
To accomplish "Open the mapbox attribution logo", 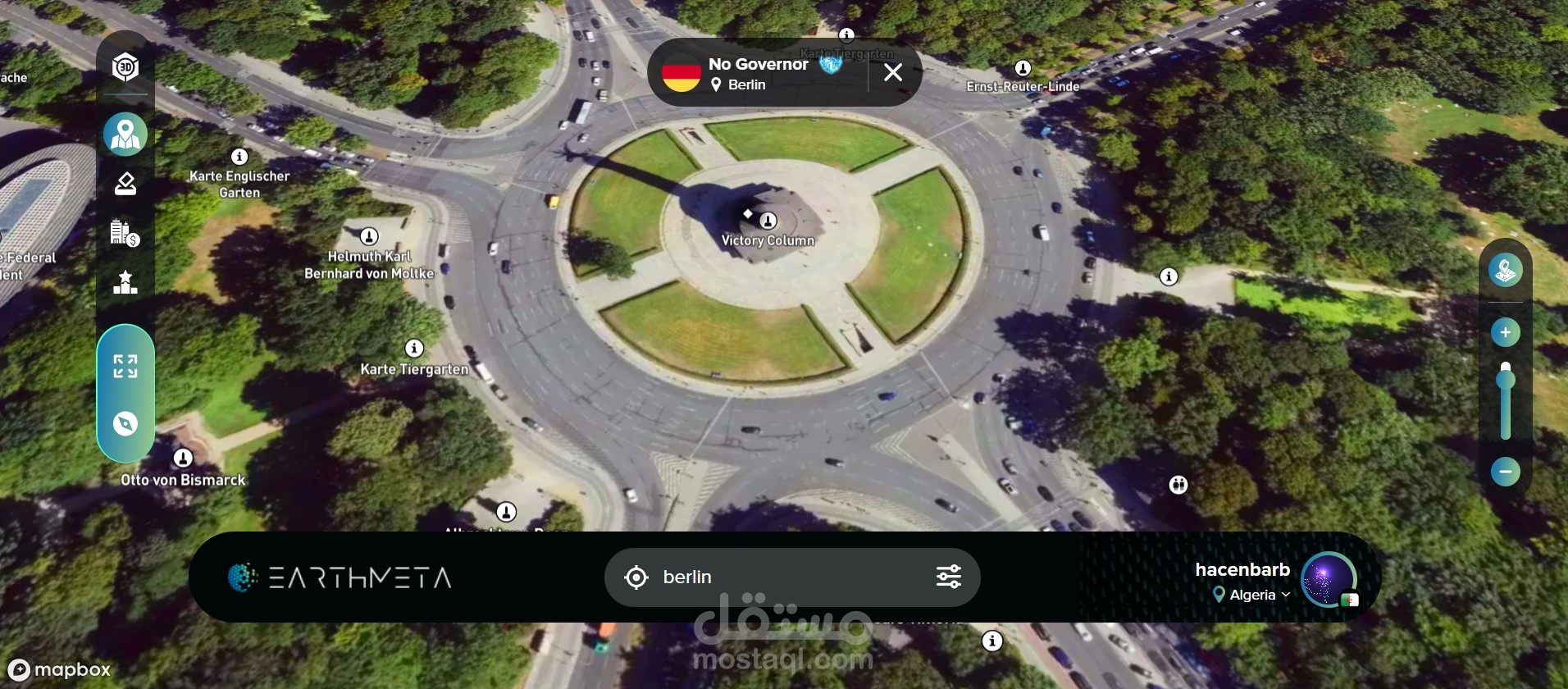I will [x=60, y=669].
